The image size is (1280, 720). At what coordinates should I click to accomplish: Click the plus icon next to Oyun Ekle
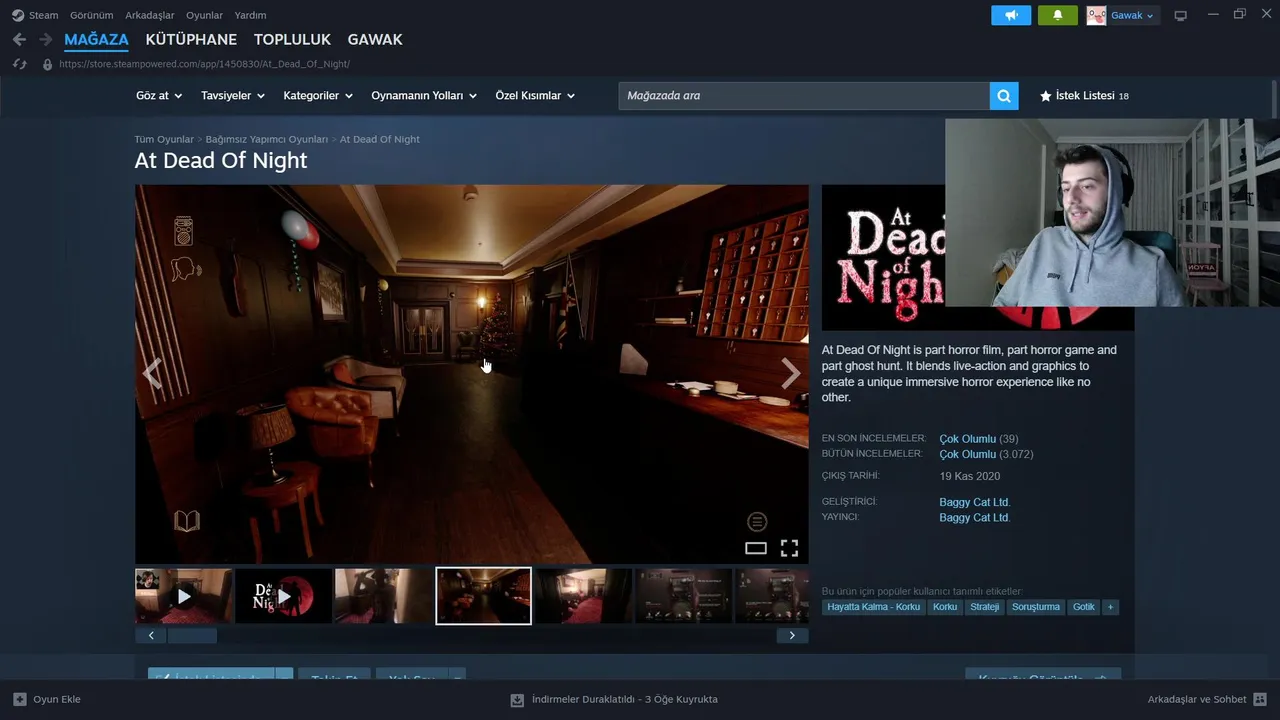(20, 699)
